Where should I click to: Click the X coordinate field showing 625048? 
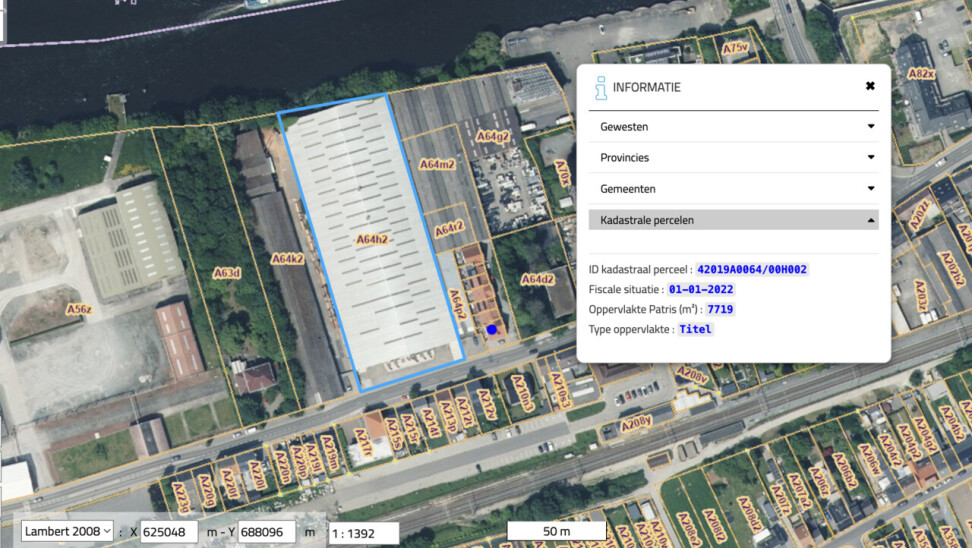[x=169, y=533]
